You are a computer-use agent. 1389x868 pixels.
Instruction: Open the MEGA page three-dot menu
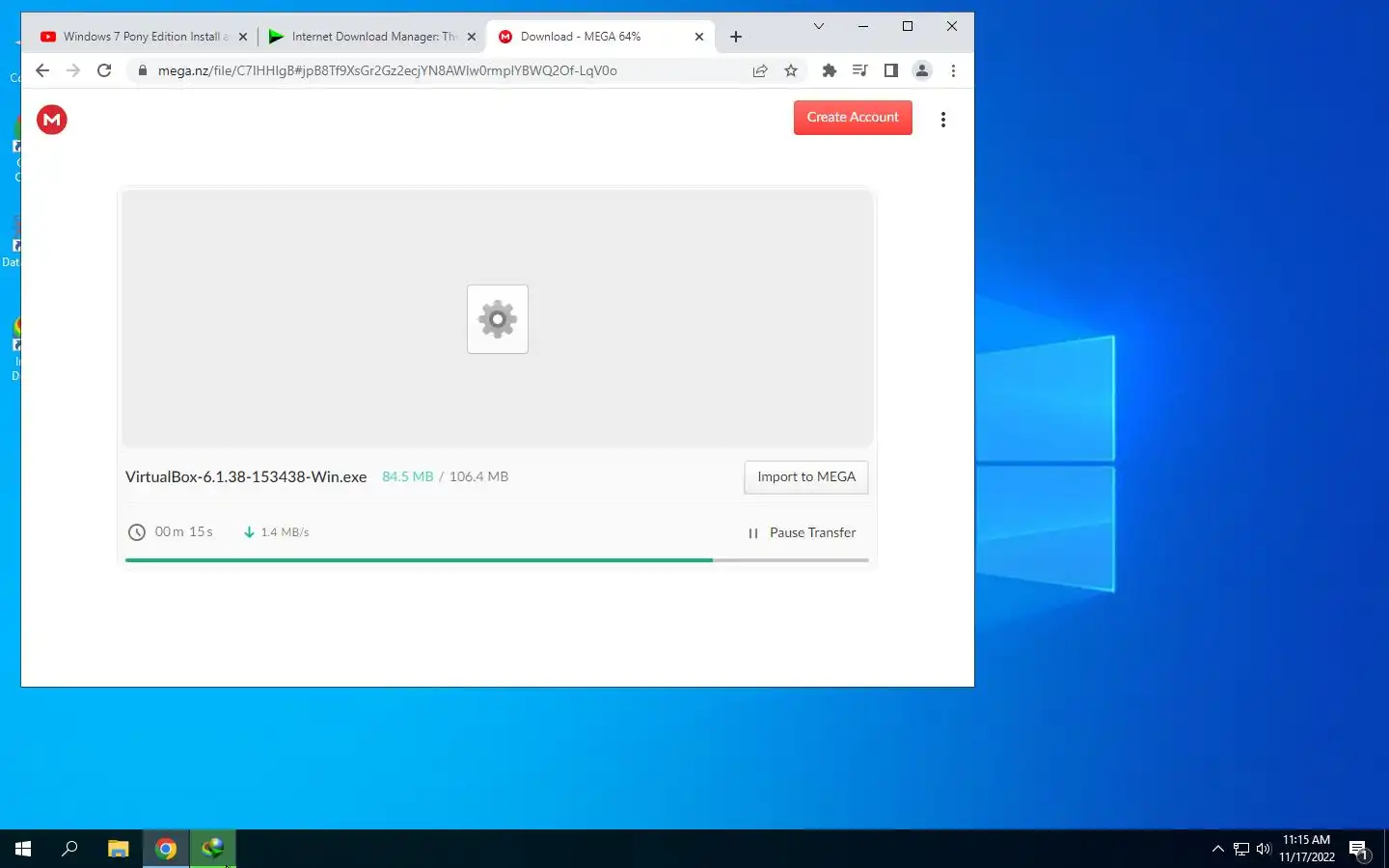pos(943,120)
